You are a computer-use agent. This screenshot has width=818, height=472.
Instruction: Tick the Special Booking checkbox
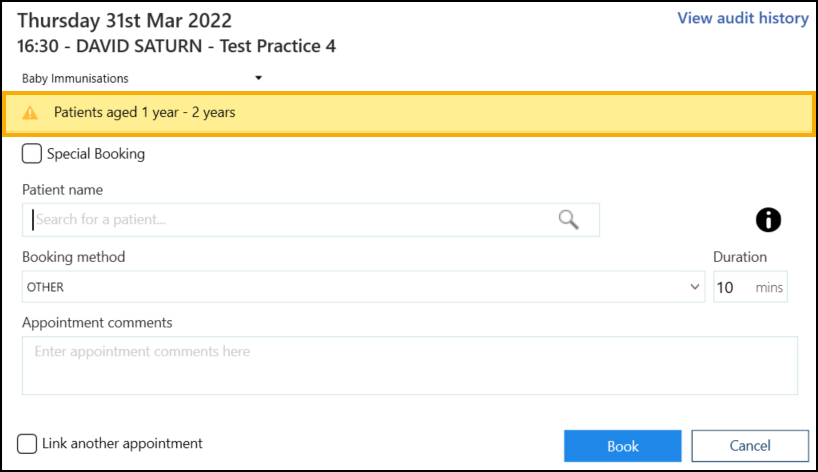pos(32,154)
